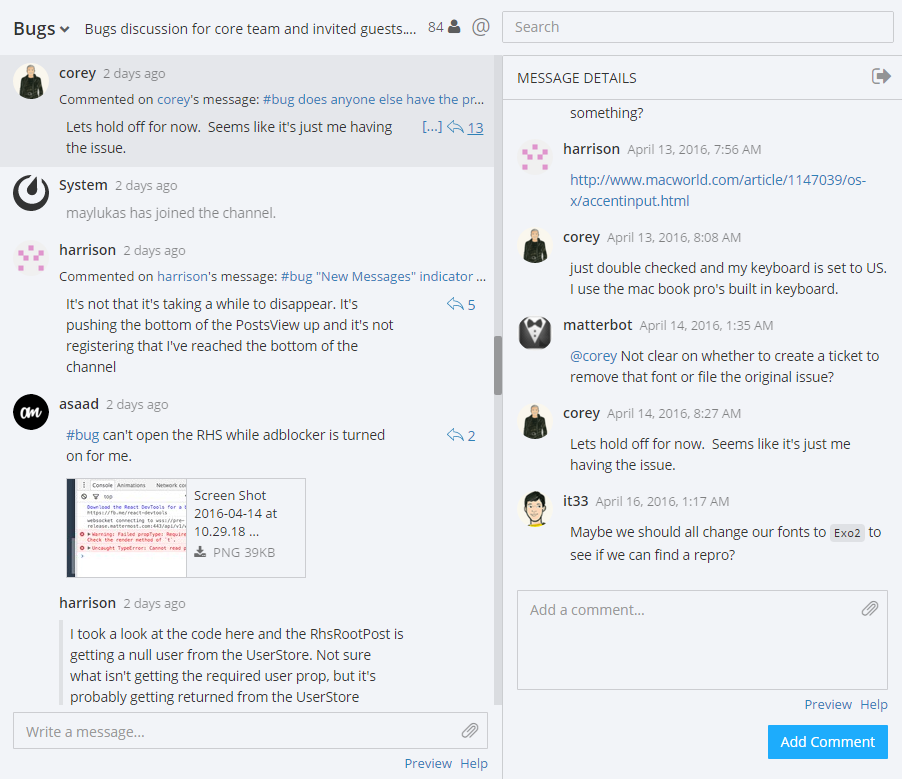
Task: Click the Exo2 code text
Action: pos(847,533)
